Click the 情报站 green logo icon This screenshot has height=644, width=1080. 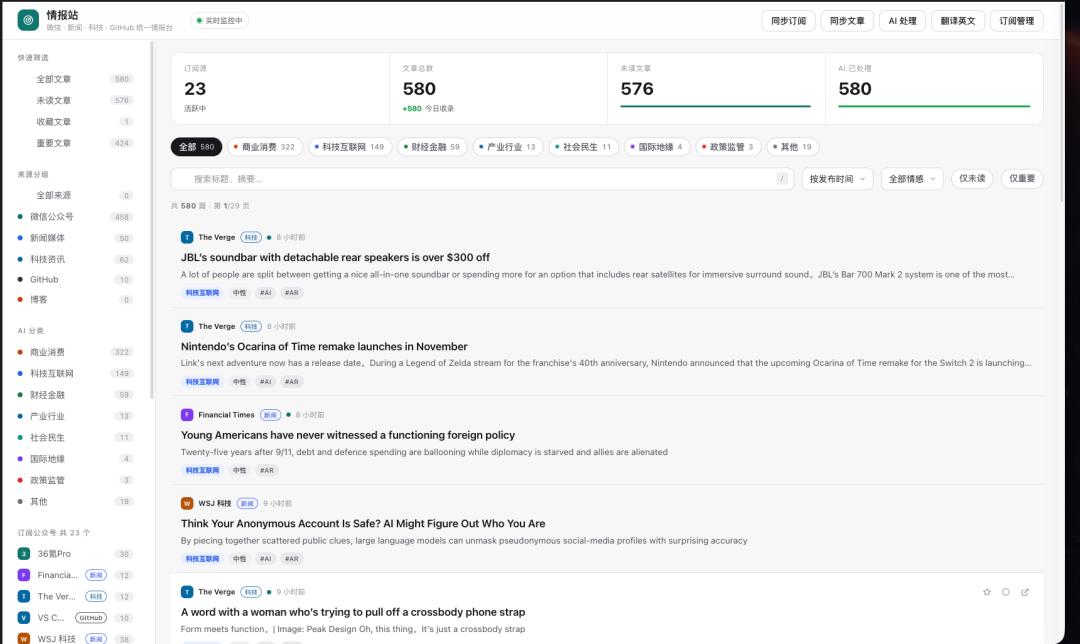pyautogui.click(x=28, y=20)
